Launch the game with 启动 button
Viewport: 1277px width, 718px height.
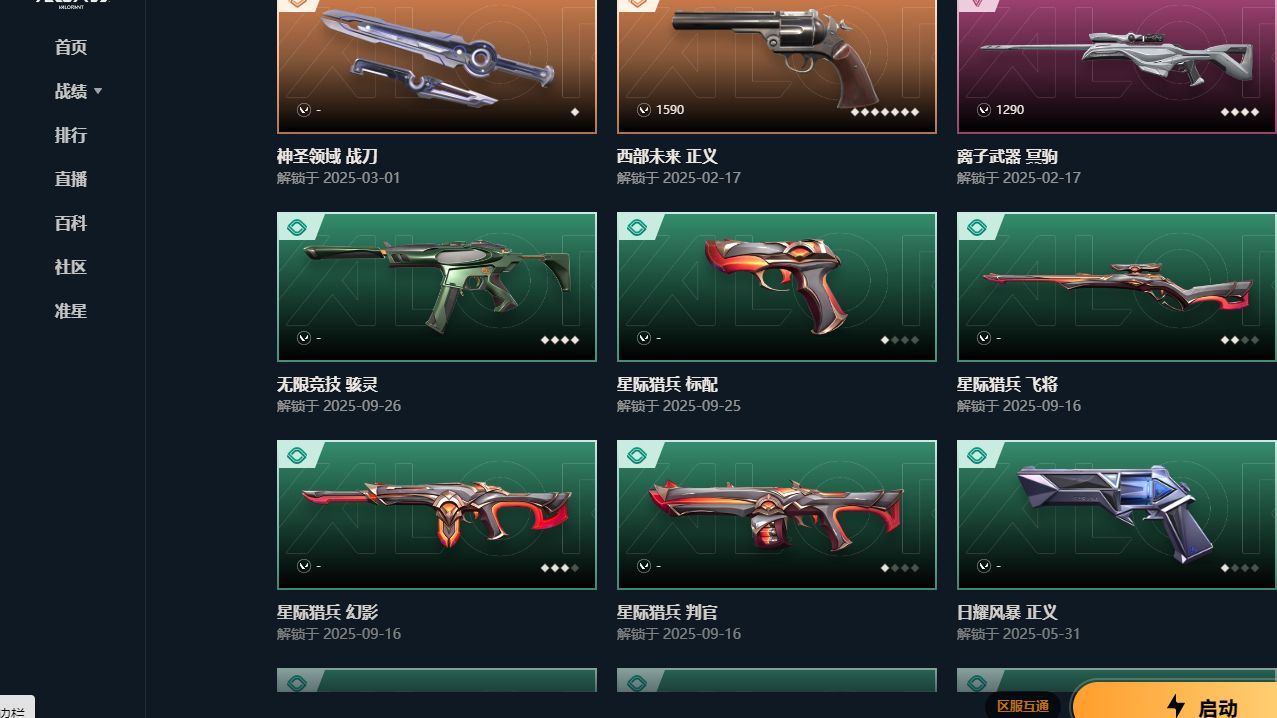point(1175,702)
